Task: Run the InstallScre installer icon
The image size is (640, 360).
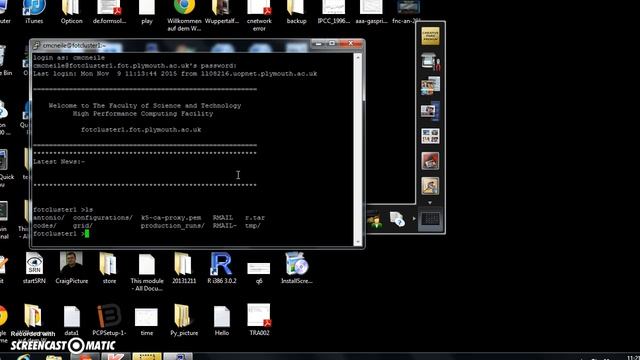Action: 297,268
